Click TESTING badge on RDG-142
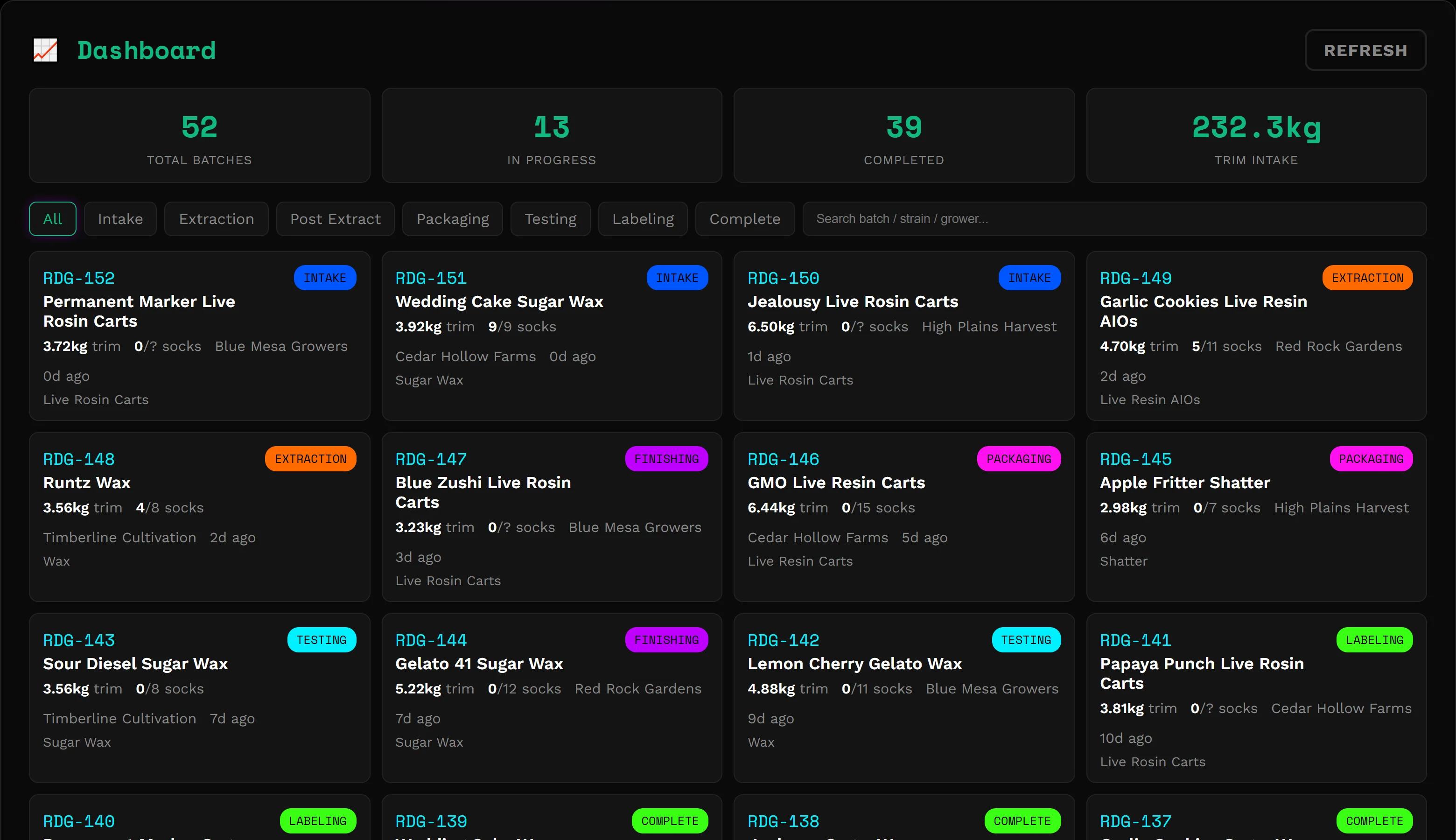This screenshot has height=840, width=1456. click(1026, 640)
